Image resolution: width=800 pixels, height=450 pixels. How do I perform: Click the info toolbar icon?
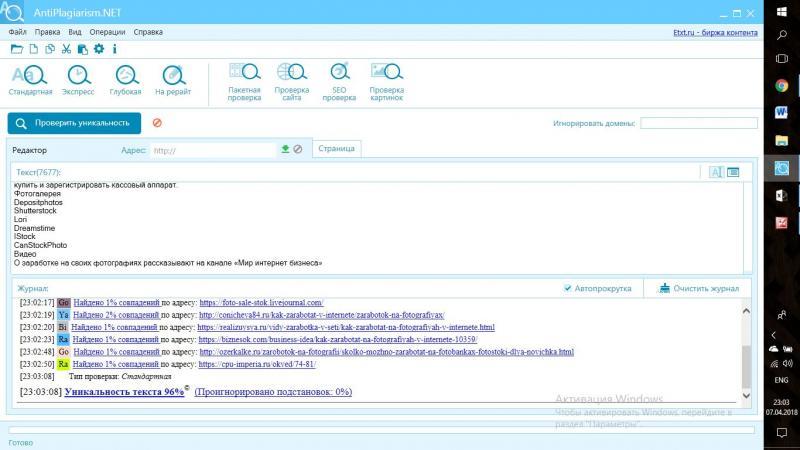114,49
